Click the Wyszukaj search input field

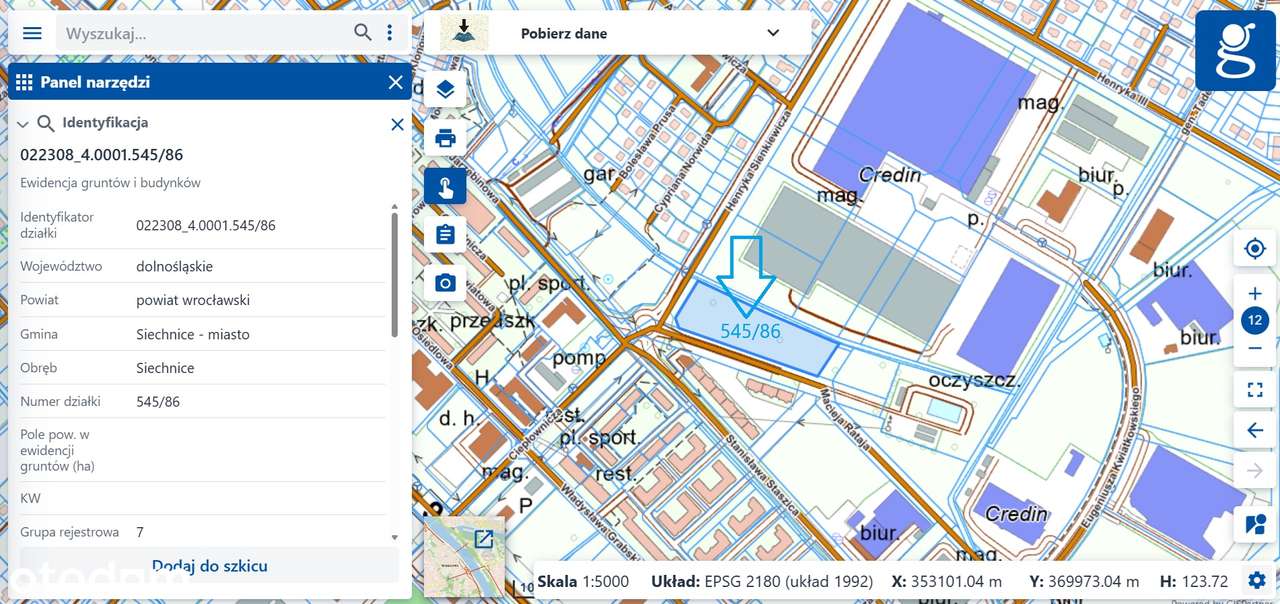pyautogui.click(x=205, y=33)
